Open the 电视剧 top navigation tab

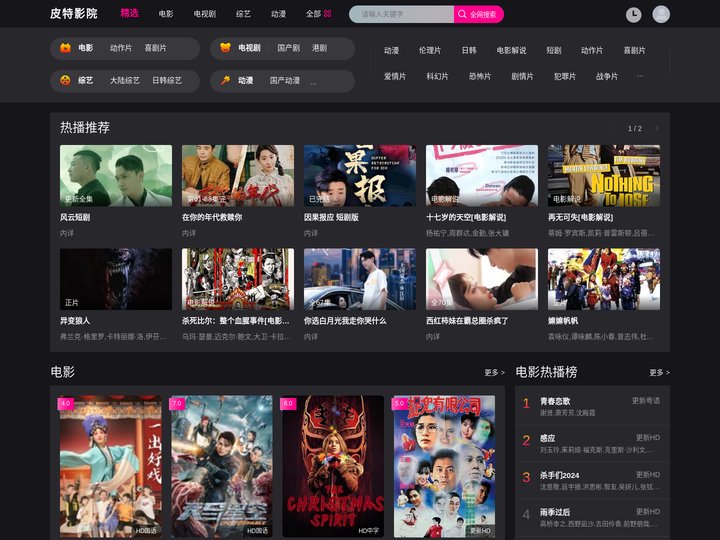click(205, 14)
